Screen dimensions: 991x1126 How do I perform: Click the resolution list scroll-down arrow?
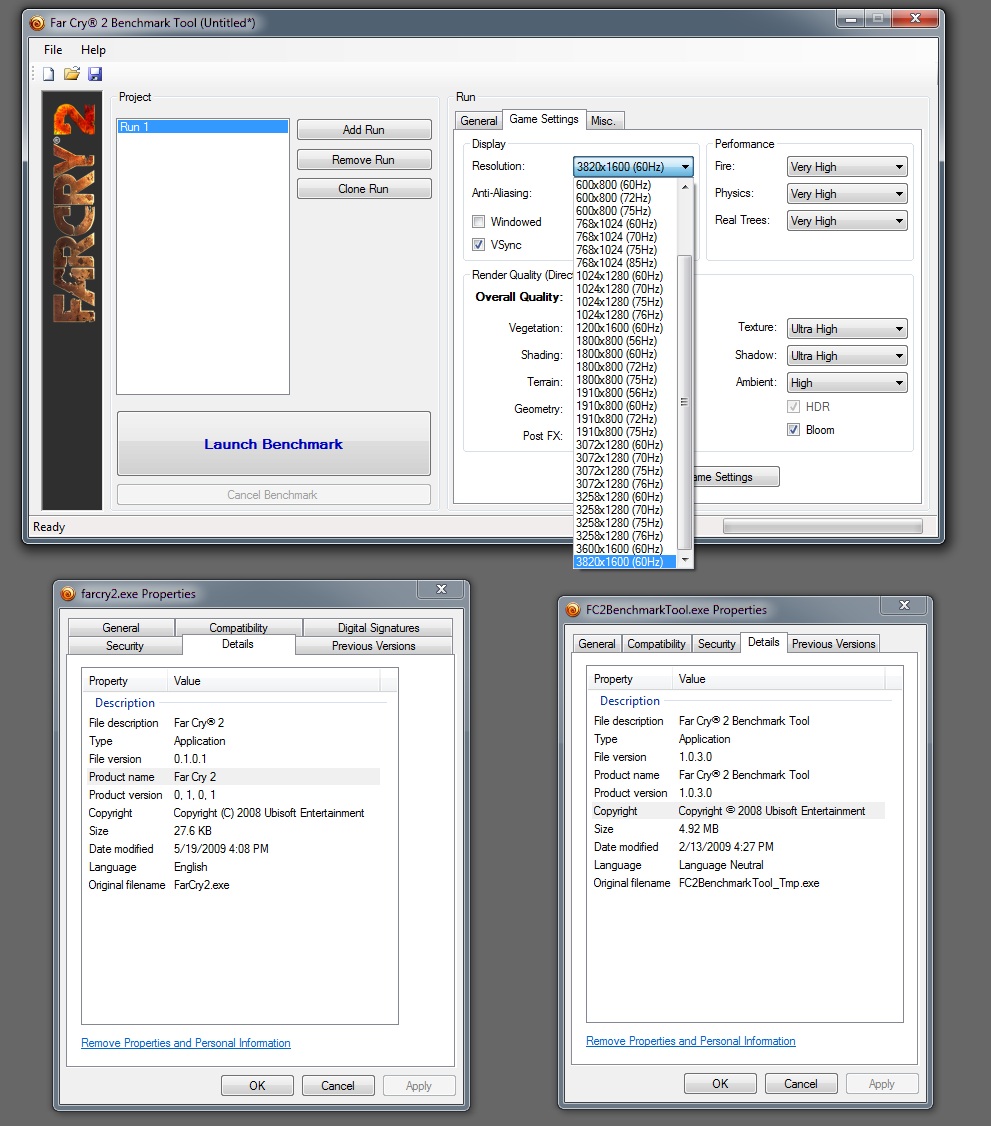pos(685,559)
